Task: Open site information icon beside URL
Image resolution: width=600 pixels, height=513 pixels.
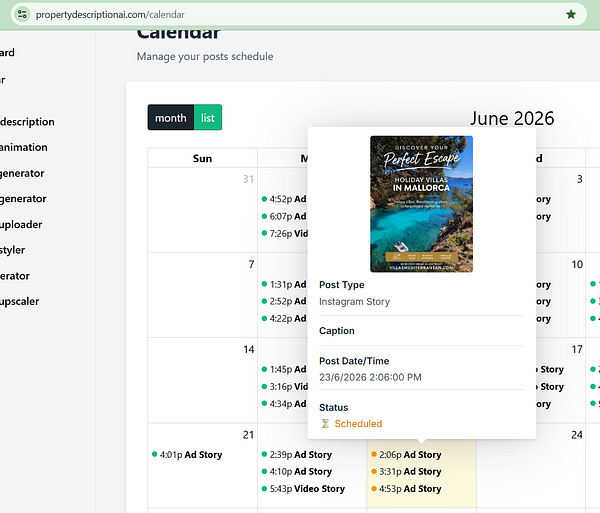Action: [22, 15]
